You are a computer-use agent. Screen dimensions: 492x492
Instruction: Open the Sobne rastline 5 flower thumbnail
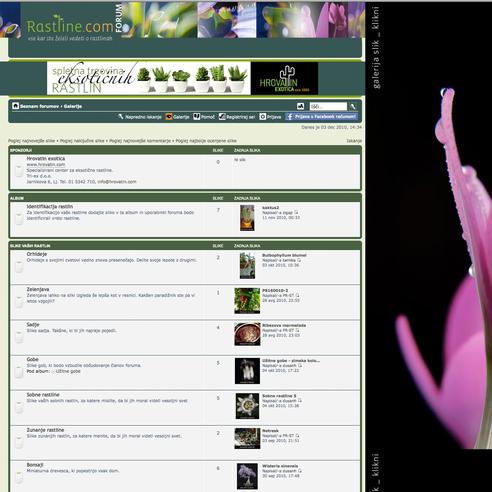[x=247, y=406]
